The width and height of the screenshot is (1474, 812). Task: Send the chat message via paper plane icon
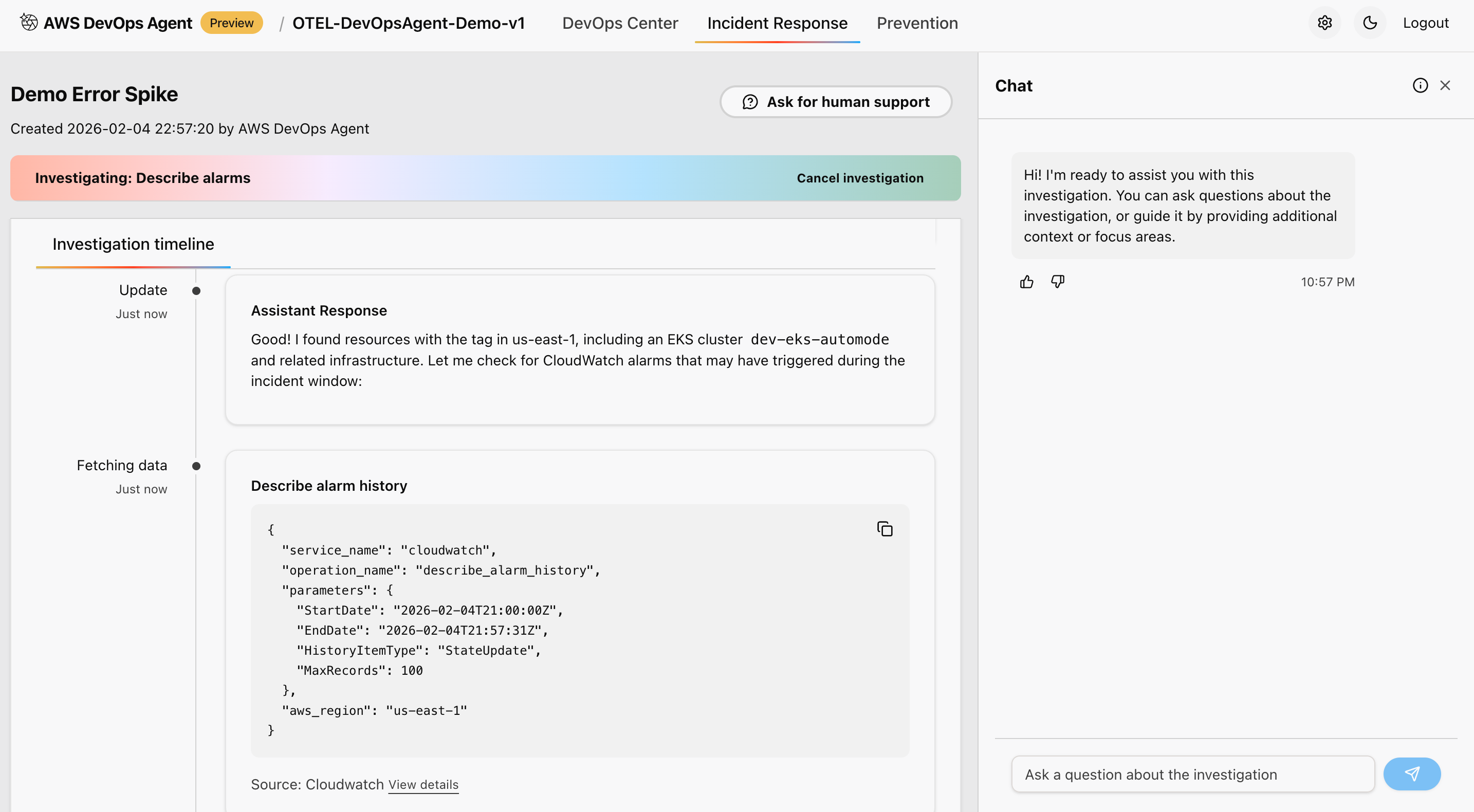coord(1412,773)
